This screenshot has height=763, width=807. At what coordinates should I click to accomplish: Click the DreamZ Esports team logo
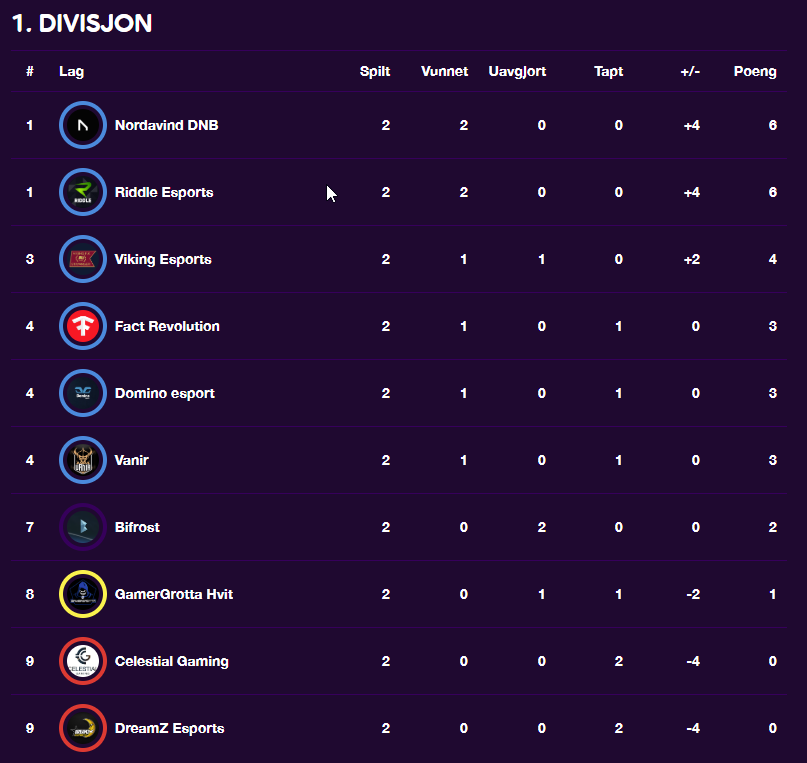point(83,728)
